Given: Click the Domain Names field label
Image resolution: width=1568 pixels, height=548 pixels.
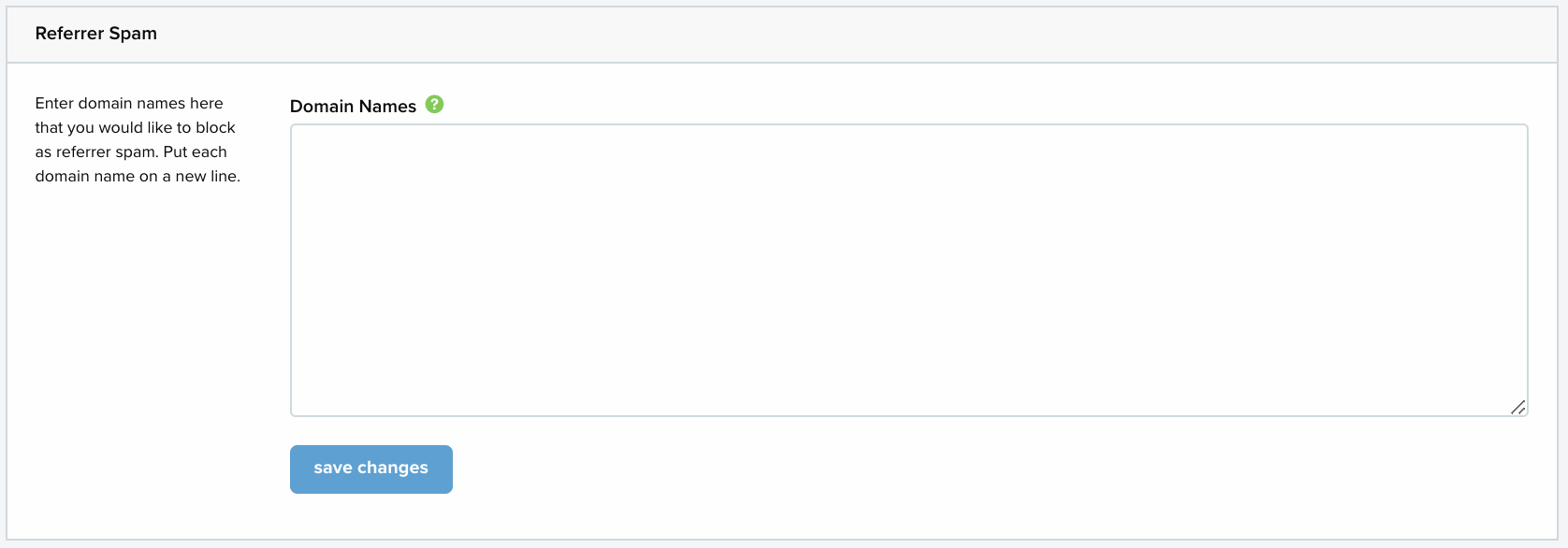Looking at the screenshot, I should (x=353, y=107).
